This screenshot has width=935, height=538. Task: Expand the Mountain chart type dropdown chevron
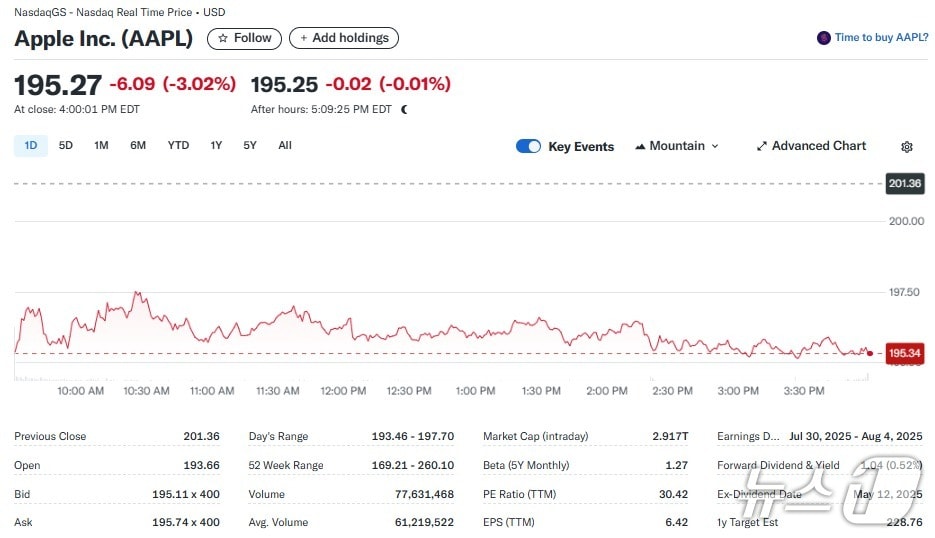coord(714,146)
